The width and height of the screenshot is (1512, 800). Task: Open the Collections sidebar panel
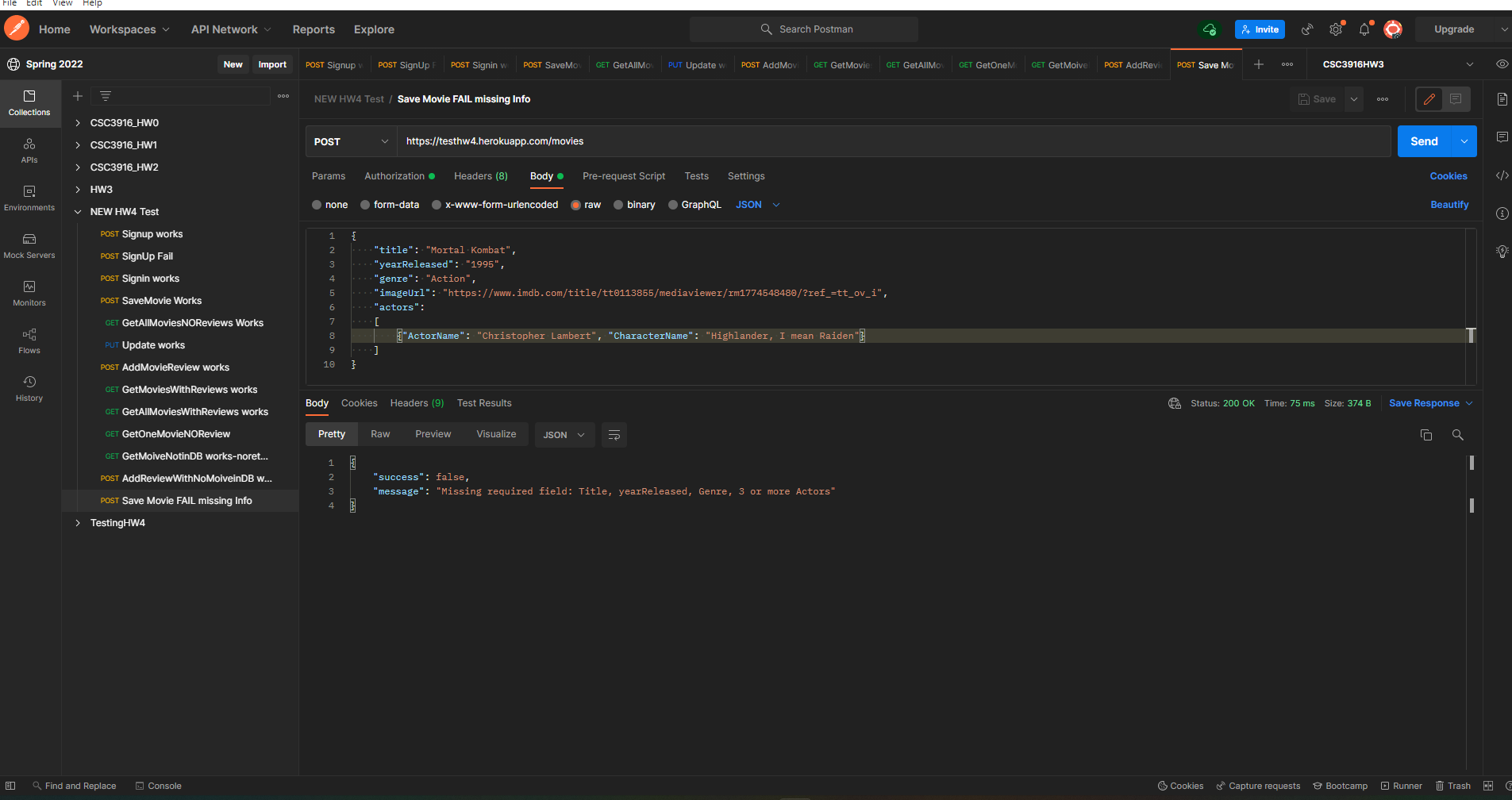point(29,103)
